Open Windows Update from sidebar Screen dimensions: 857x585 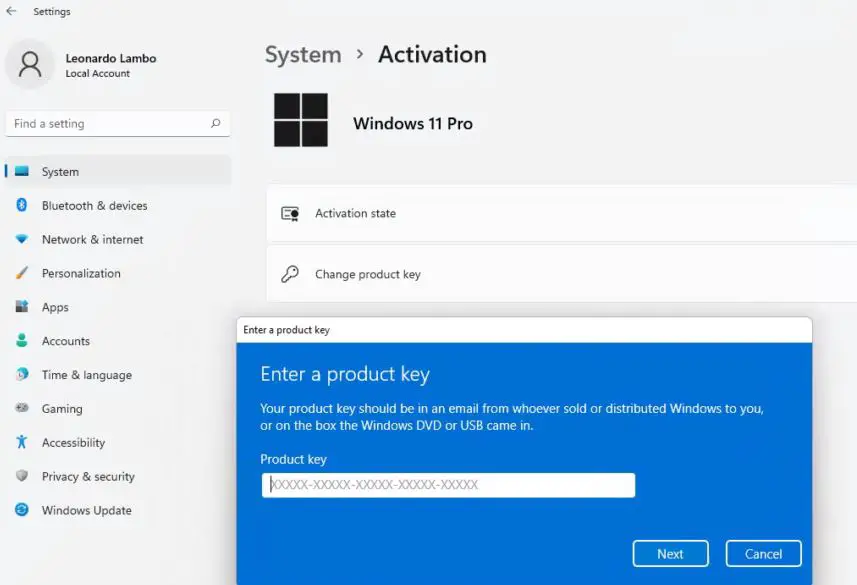[x=22, y=510]
